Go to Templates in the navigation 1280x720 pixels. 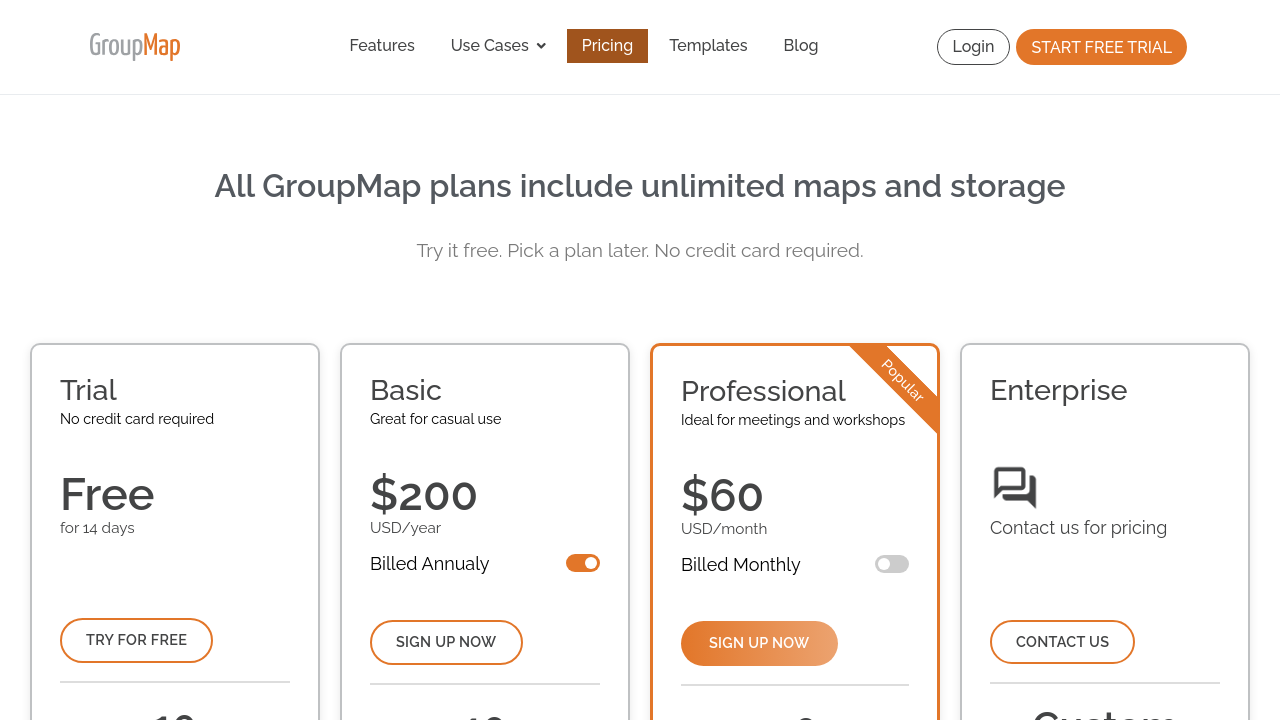pos(708,46)
